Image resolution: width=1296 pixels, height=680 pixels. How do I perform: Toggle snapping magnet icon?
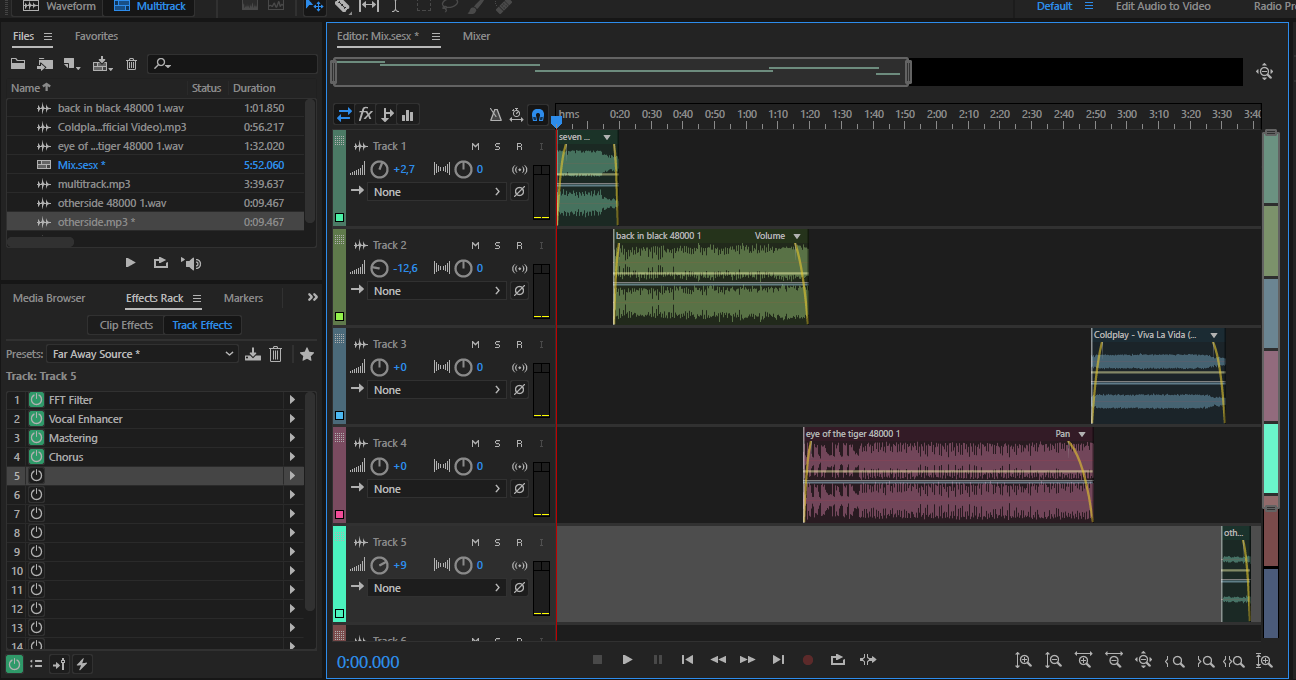point(538,114)
